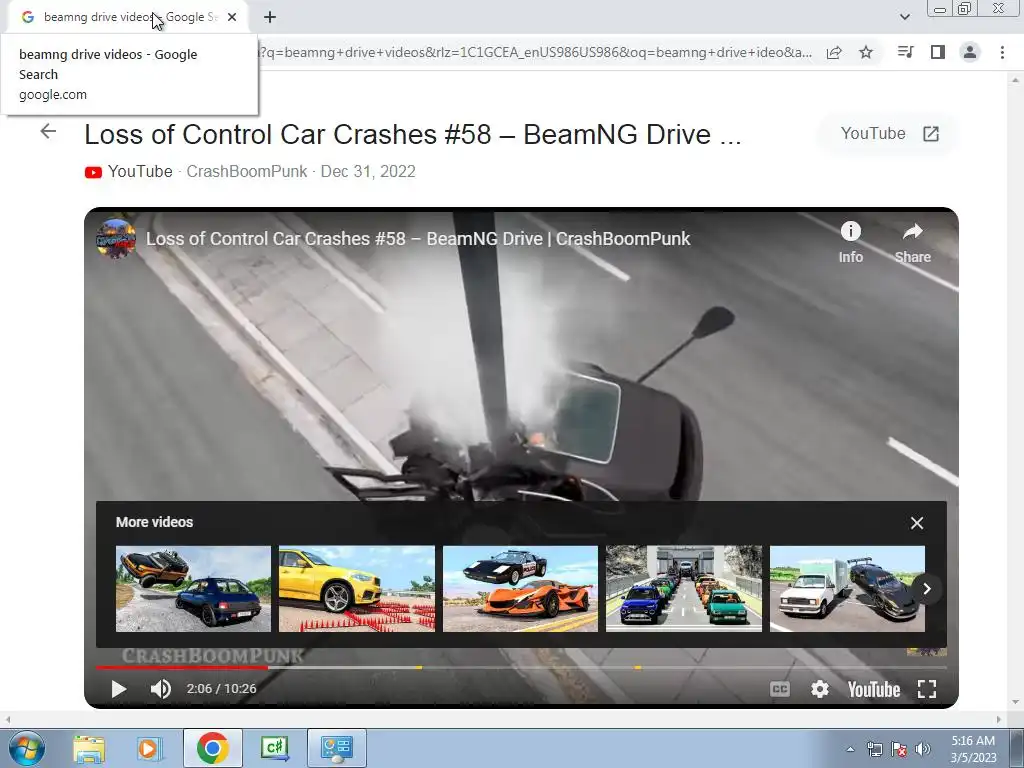Bookmark this page star icon
The width and height of the screenshot is (1024, 768).
tap(866, 52)
